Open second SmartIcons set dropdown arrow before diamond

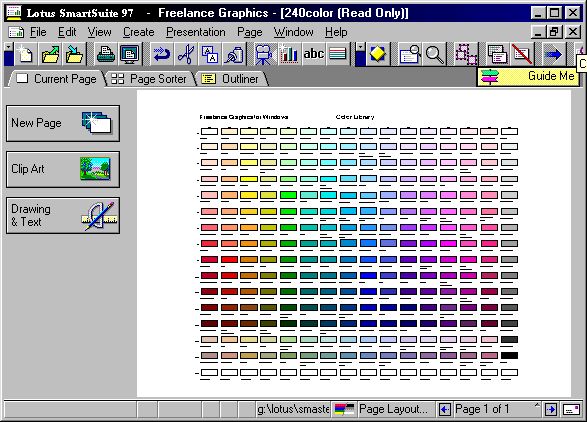click(x=360, y=48)
